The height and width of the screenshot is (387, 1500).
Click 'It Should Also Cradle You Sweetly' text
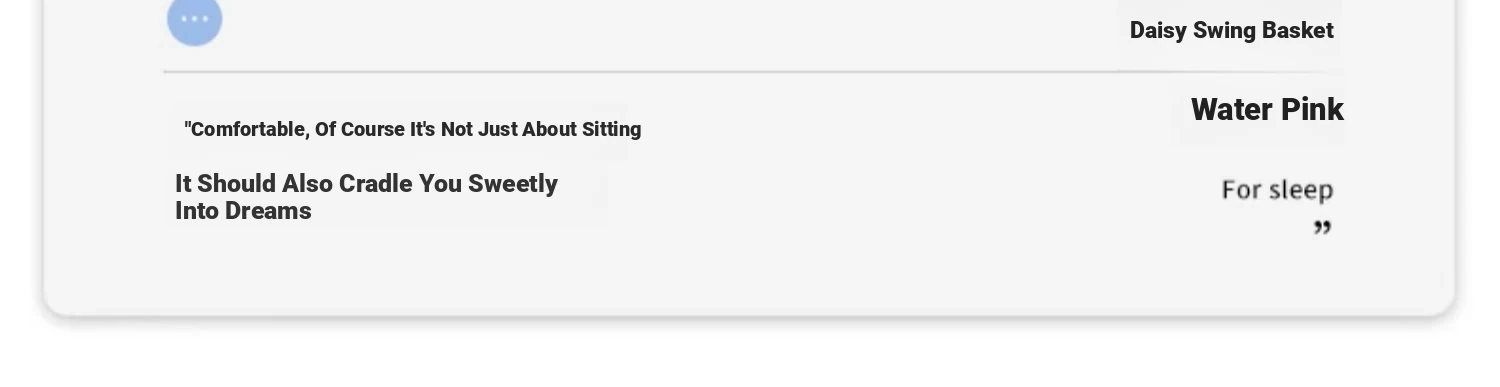366,184
